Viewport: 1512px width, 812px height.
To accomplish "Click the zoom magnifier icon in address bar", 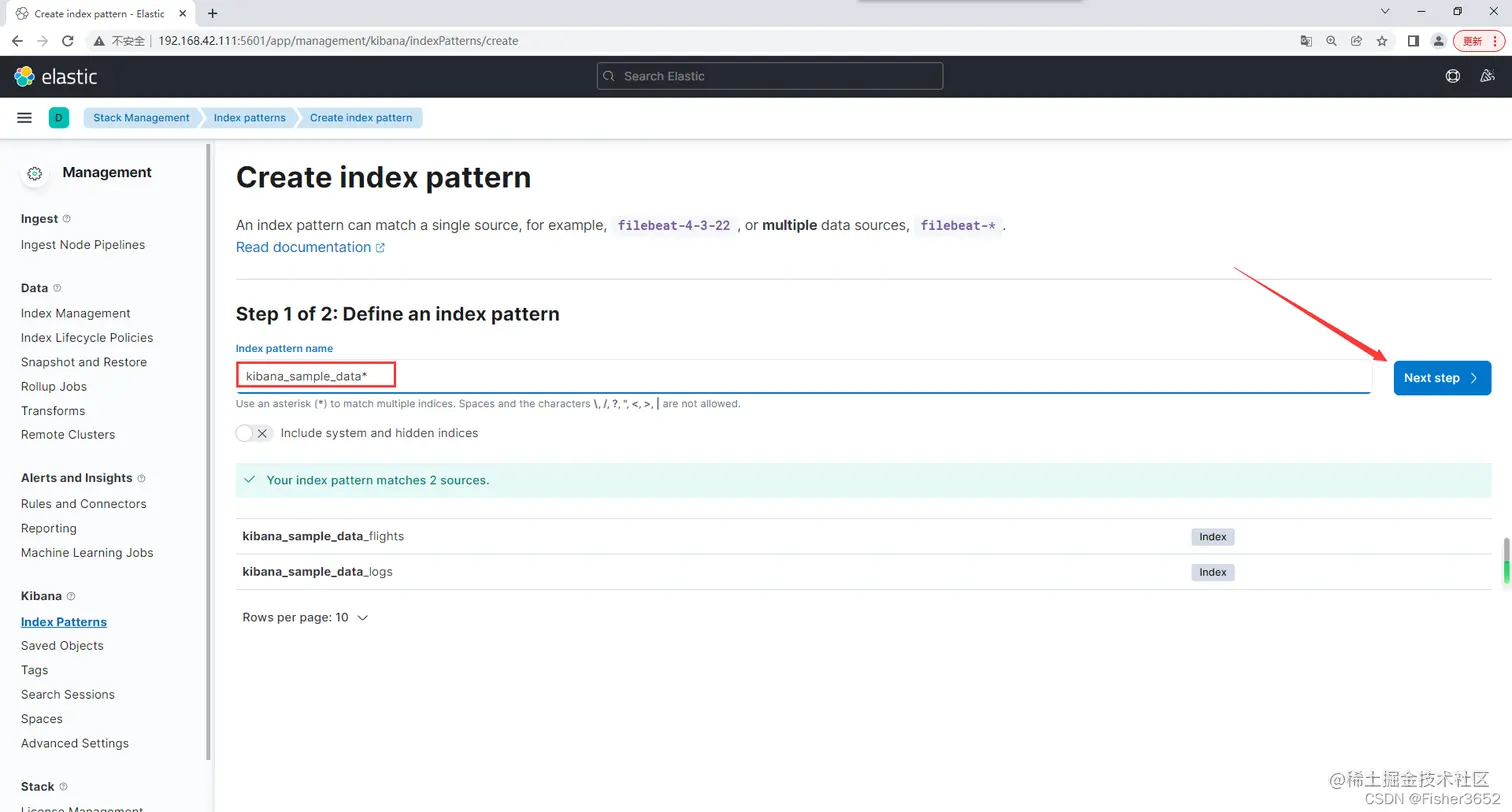I will click(x=1331, y=41).
